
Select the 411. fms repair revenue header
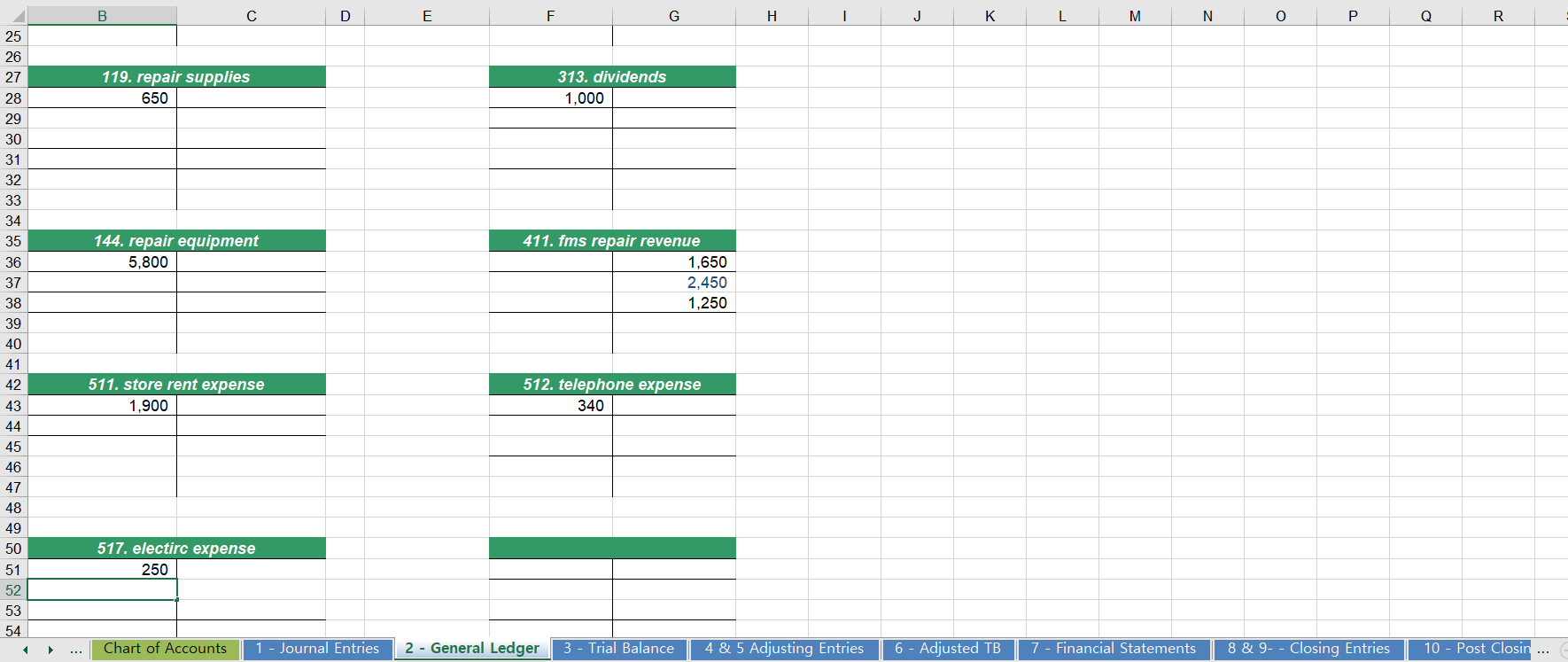coord(612,241)
